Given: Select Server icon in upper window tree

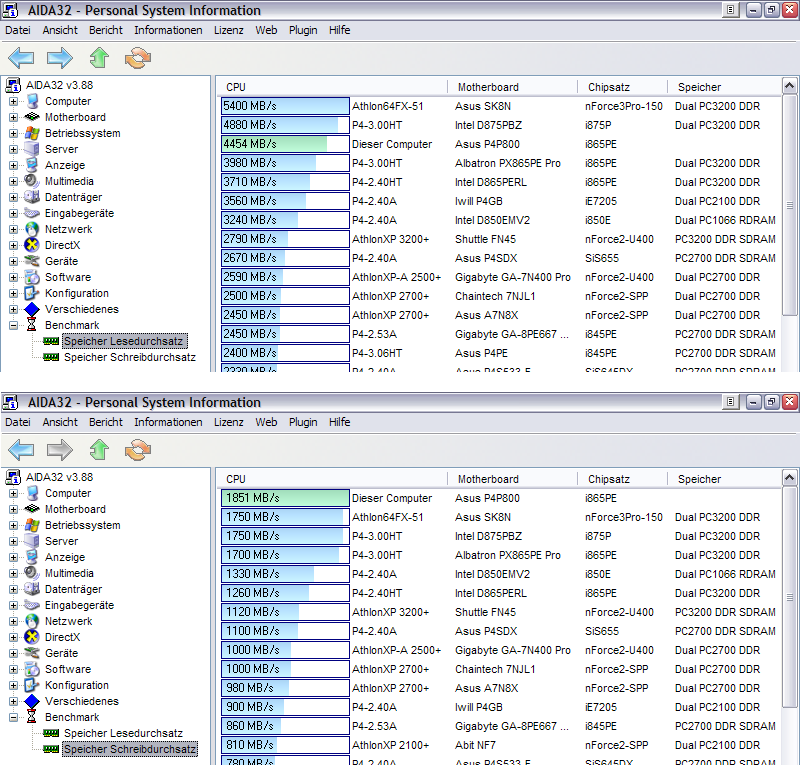Looking at the screenshot, I should [x=32, y=149].
